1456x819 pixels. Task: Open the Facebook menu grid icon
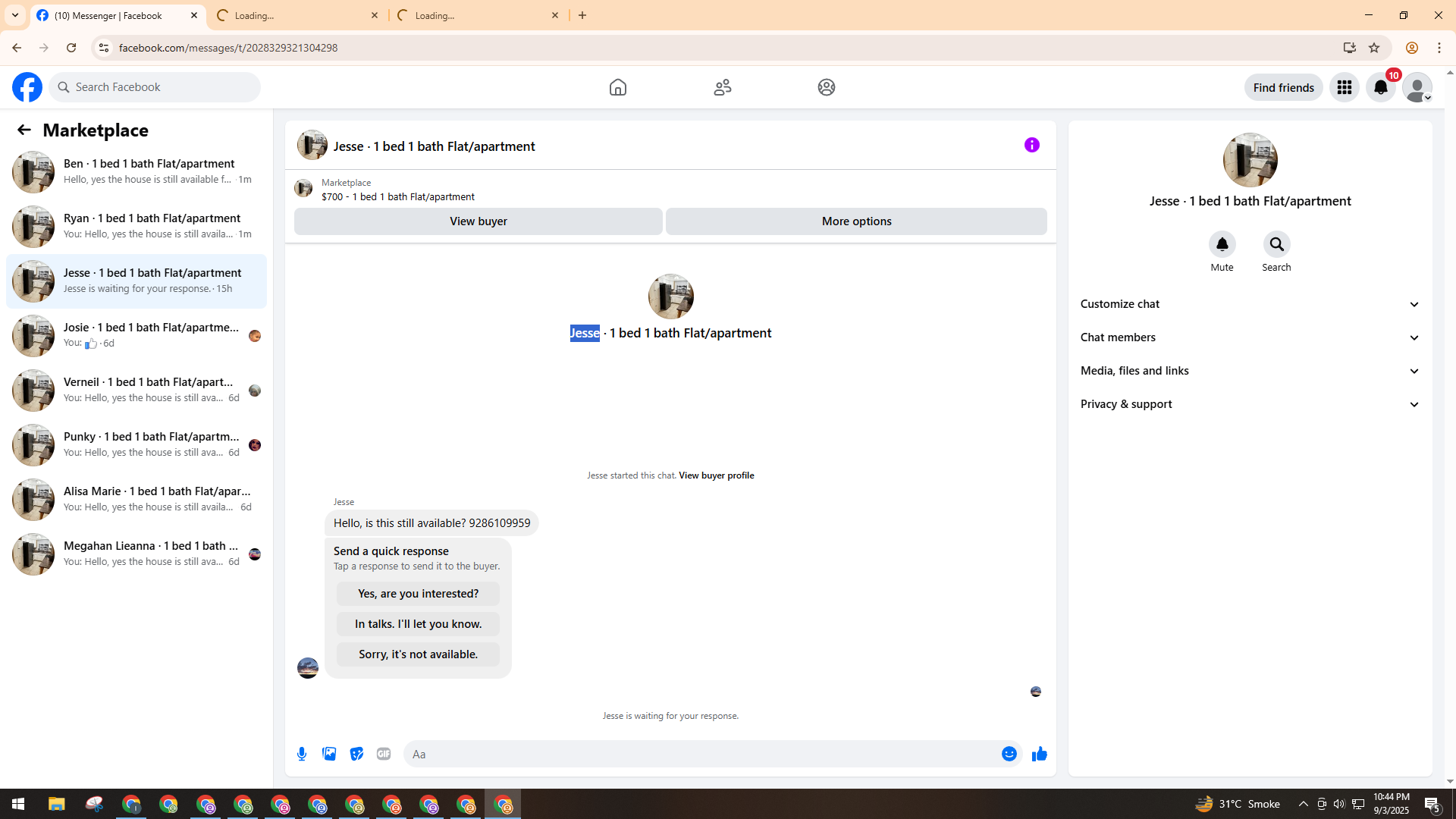point(1345,87)
